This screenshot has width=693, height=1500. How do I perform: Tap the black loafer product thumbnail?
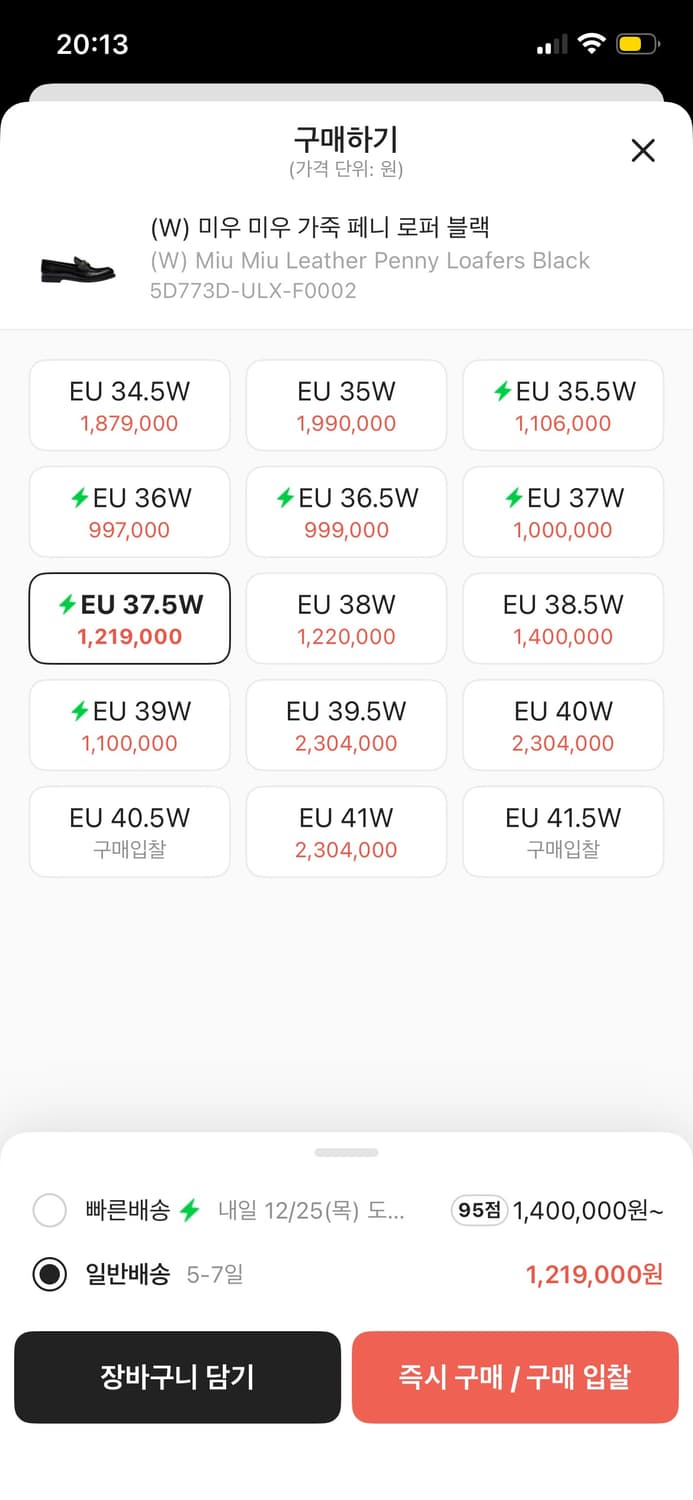[78, 267]
